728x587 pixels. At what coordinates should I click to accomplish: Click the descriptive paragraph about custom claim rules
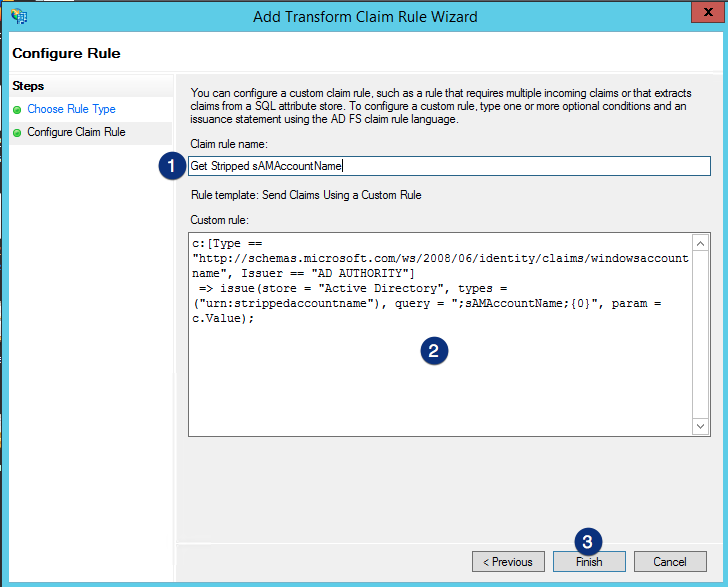[x=441, y=106]
